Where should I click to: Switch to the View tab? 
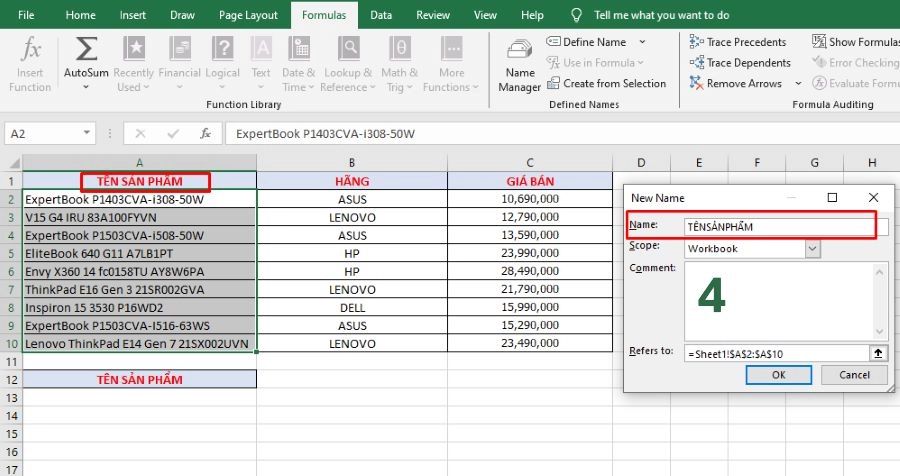click(x=485, y=15)
